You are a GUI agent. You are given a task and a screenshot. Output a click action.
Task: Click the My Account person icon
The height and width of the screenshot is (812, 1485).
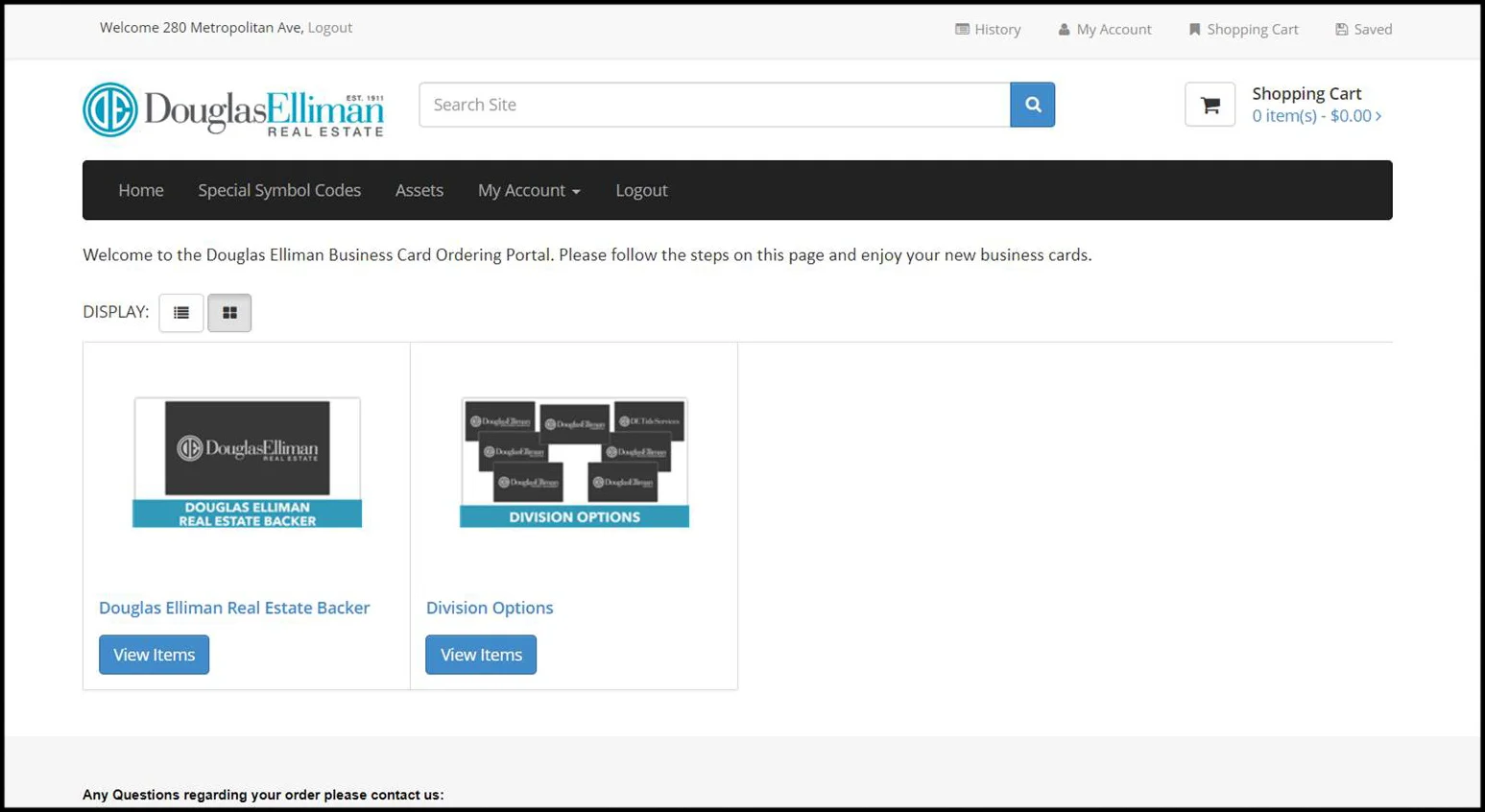pos(1064,30)
